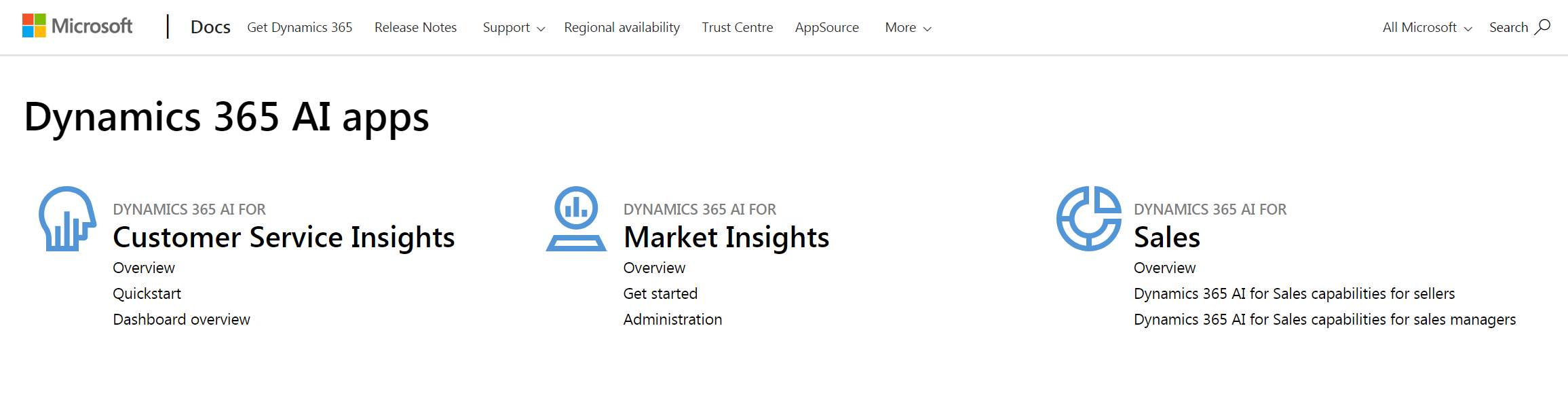The height and width of the screenshot is (396, 1568).
Task: Go to Docs home
Action: click(x=210, y=27)
